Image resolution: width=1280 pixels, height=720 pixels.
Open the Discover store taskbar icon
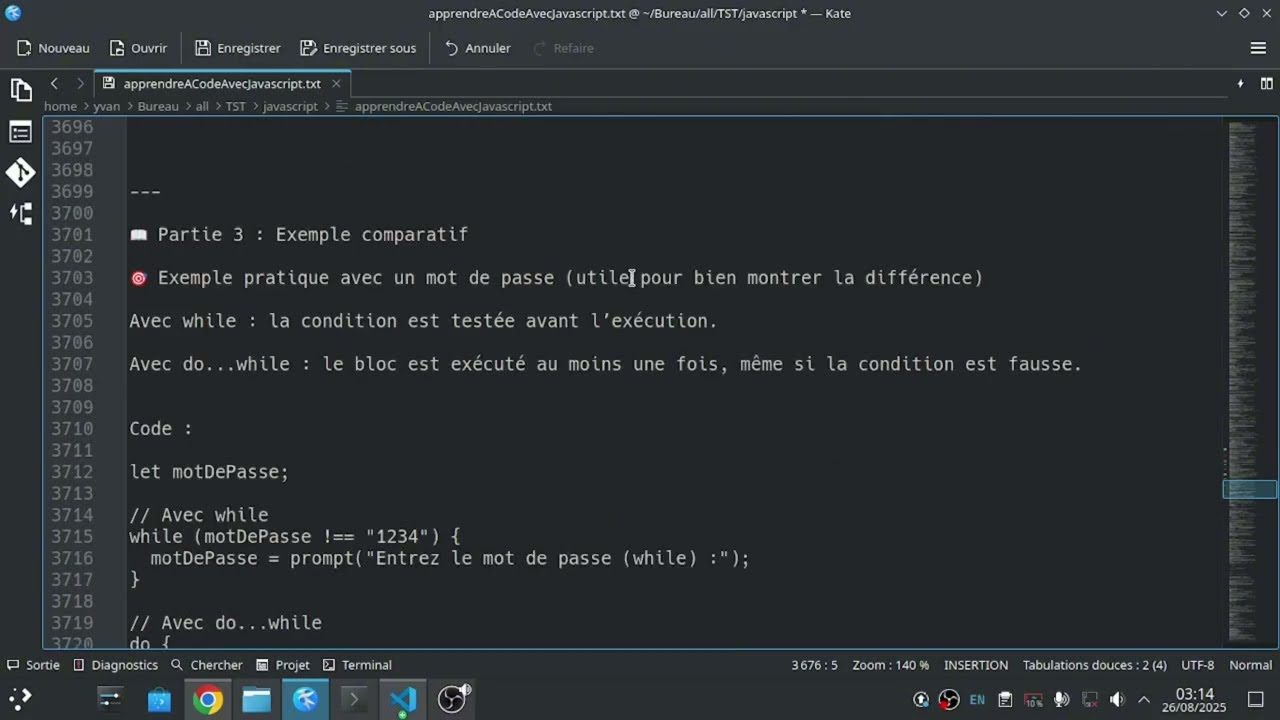159,699
